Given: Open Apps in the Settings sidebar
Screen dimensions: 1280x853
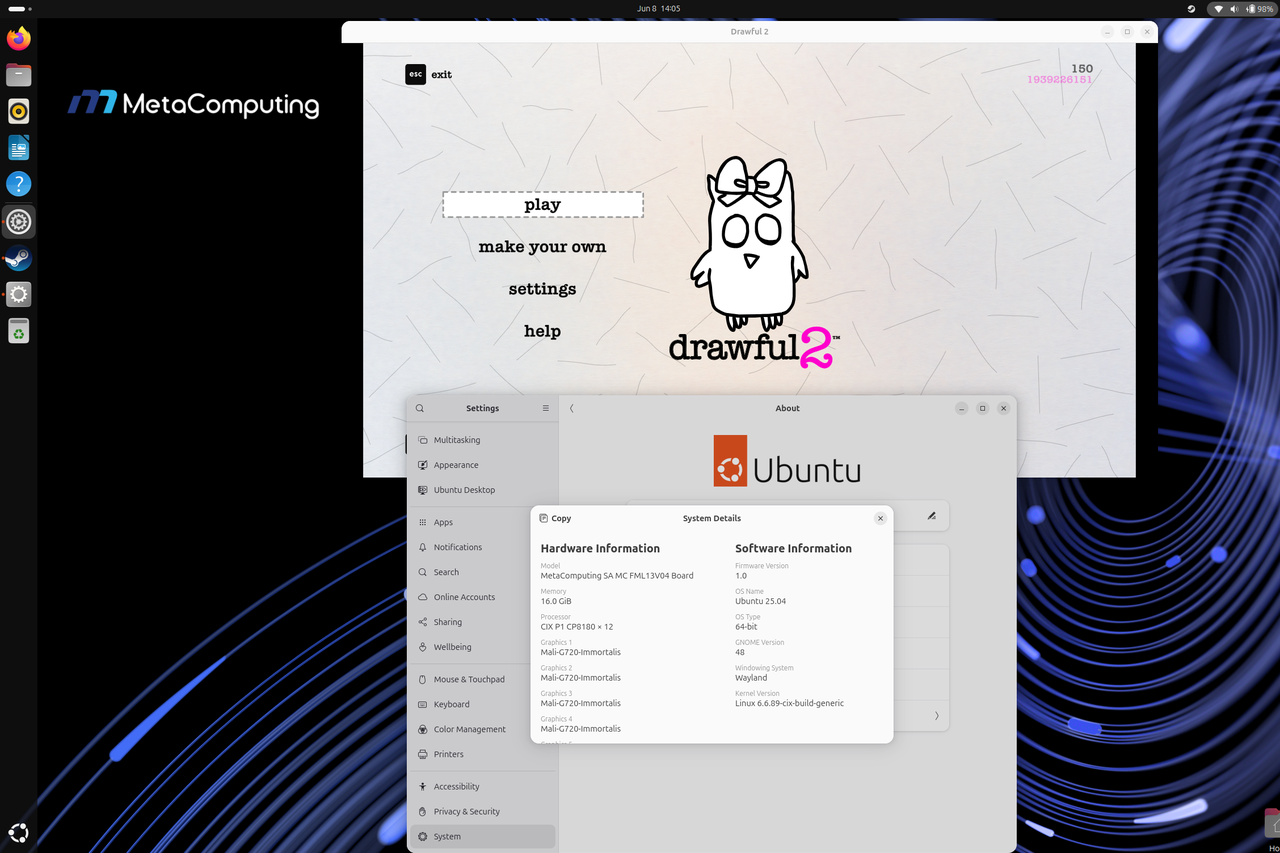Looking at the screenshot, I should pyautogui.click(x=482, y=522).
